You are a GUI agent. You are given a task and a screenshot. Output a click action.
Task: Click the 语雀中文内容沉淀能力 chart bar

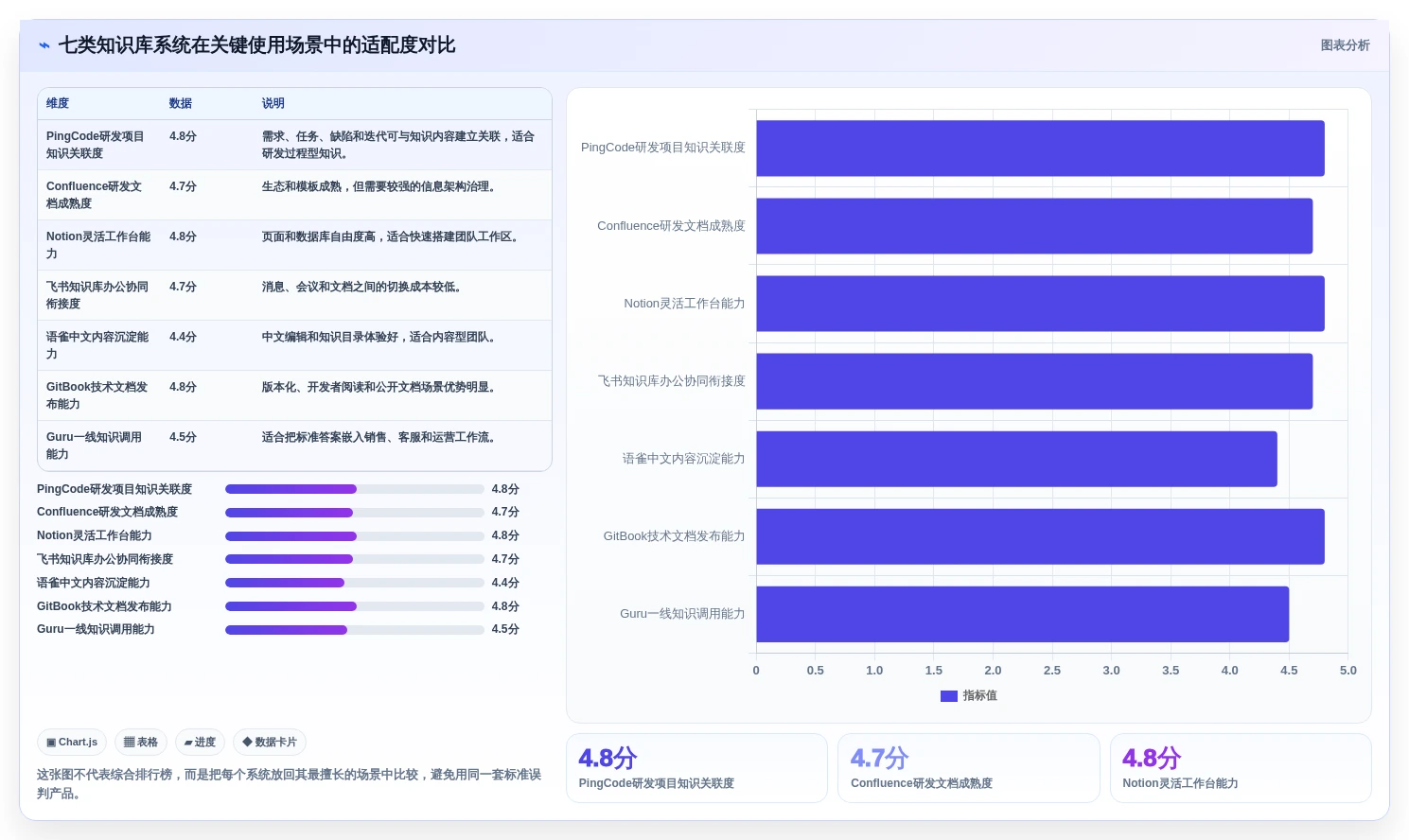1016,459
